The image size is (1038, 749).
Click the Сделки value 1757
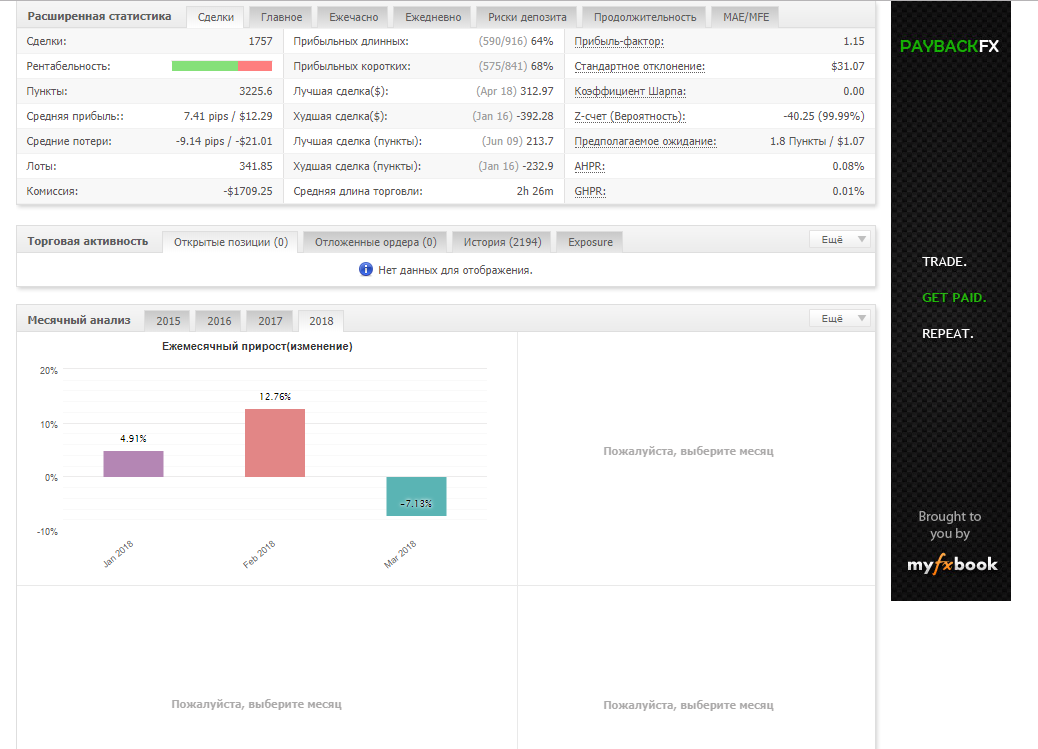pyautogui.click(x=260, y=41)
